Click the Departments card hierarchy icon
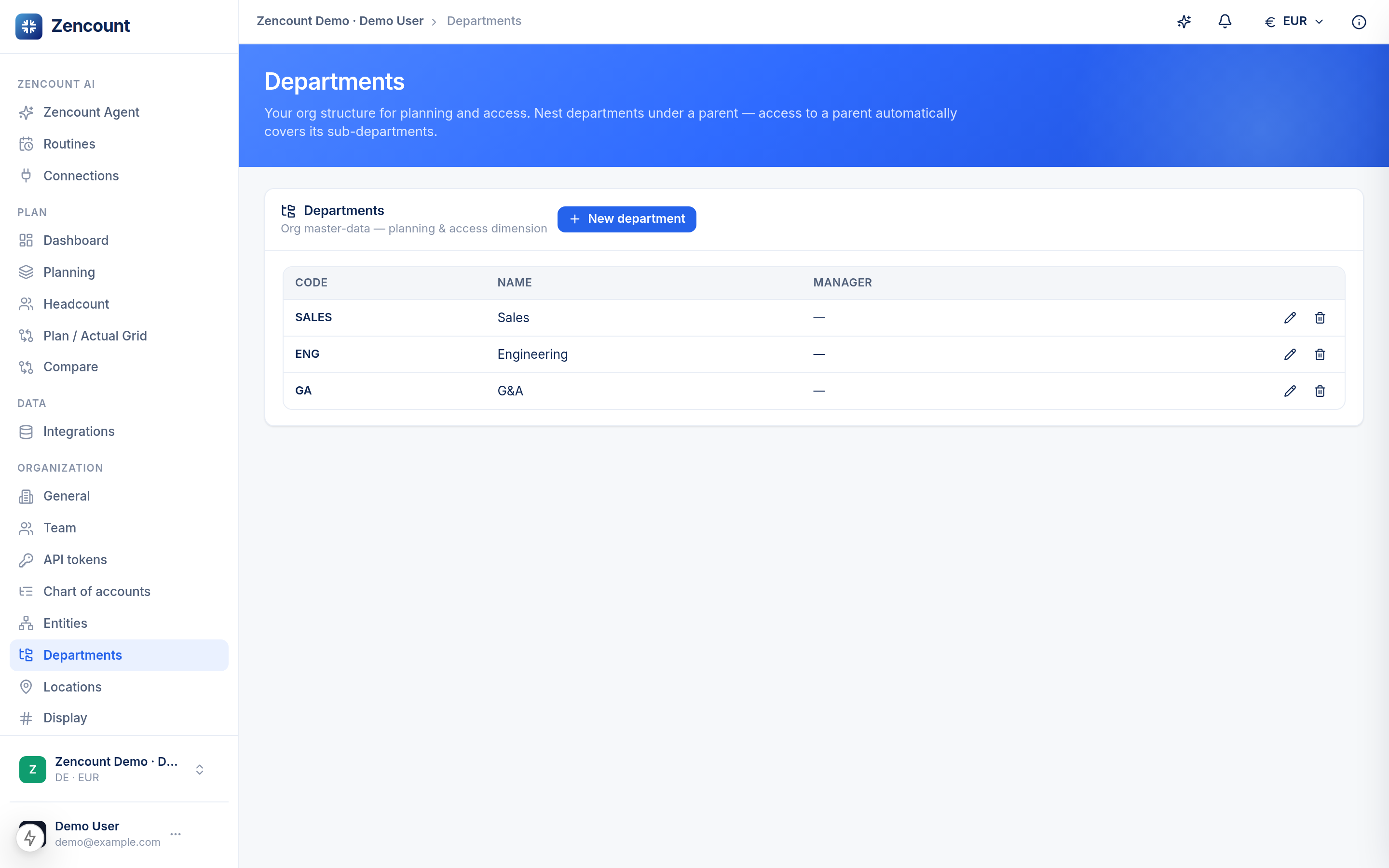 tap(288, 211)
